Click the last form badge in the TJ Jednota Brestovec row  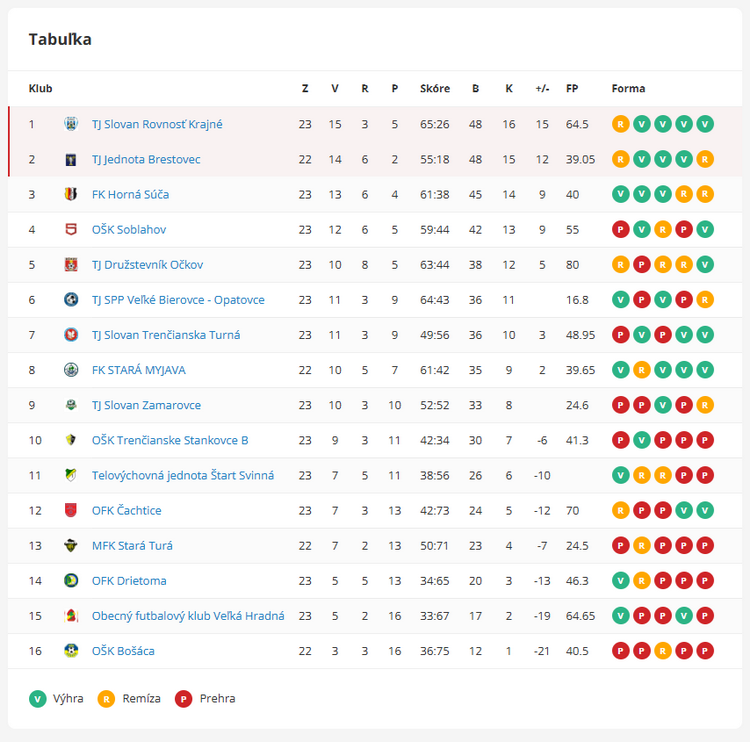click(x=705, y=159)
